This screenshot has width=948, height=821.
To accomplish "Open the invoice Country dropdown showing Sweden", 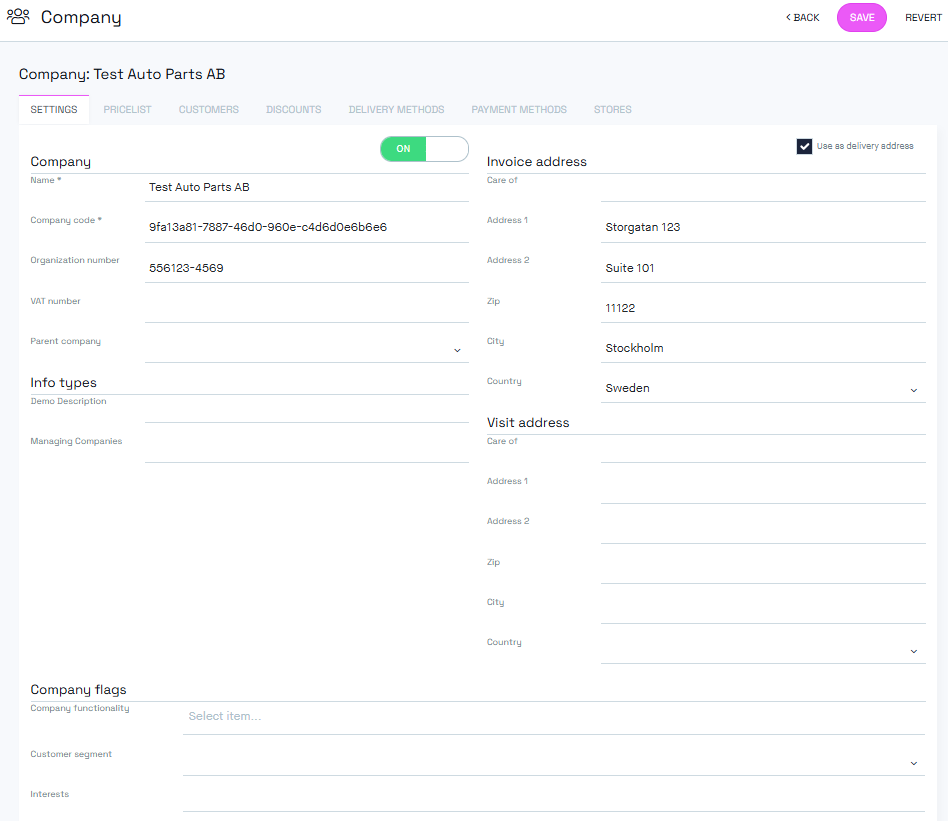I will tap(913, 389).
